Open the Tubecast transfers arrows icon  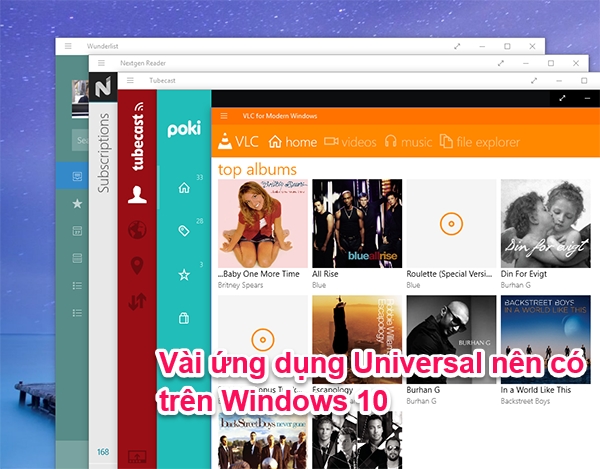[136, 299]
